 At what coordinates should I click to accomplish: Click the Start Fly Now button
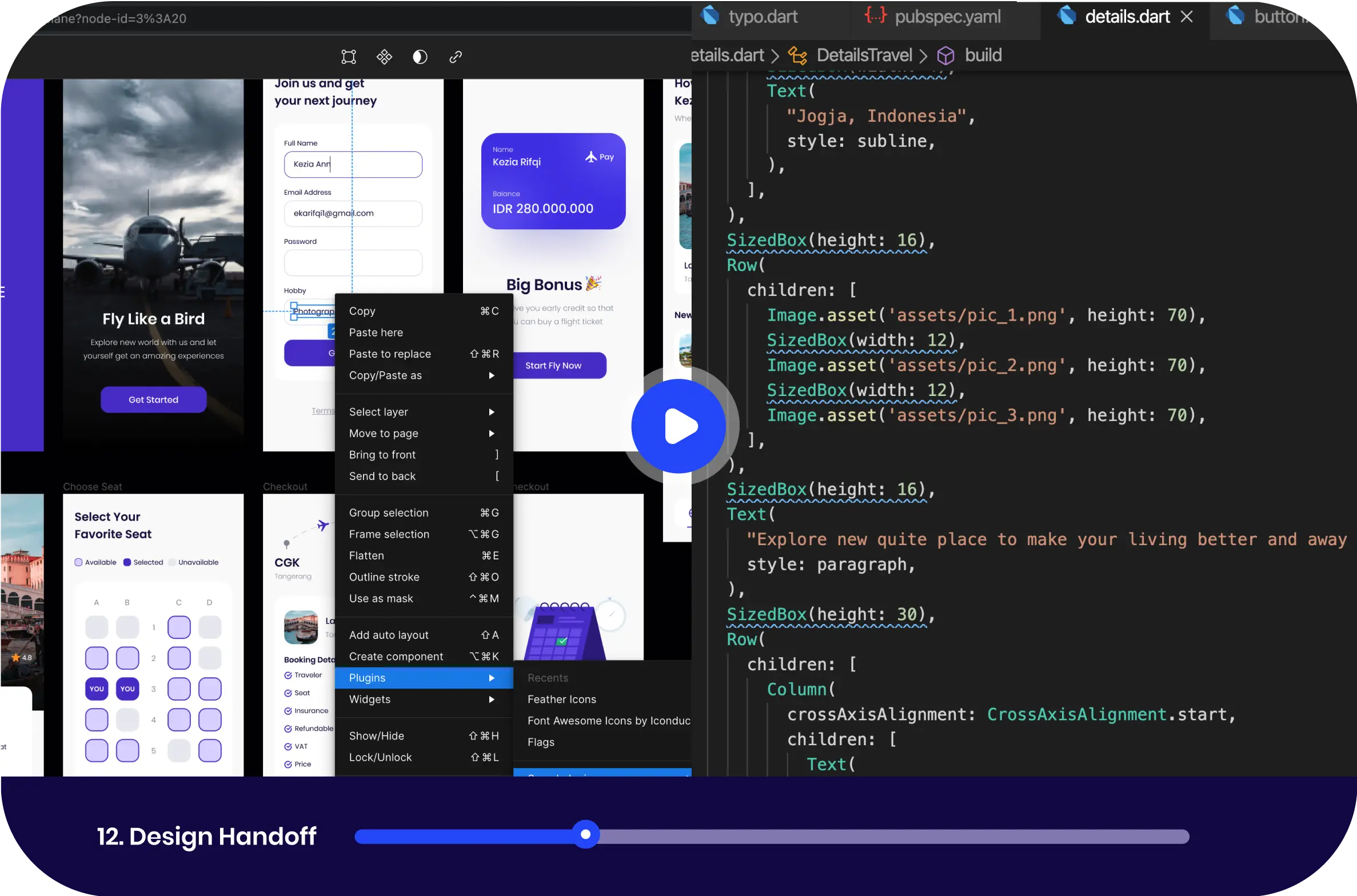point(553,365)
